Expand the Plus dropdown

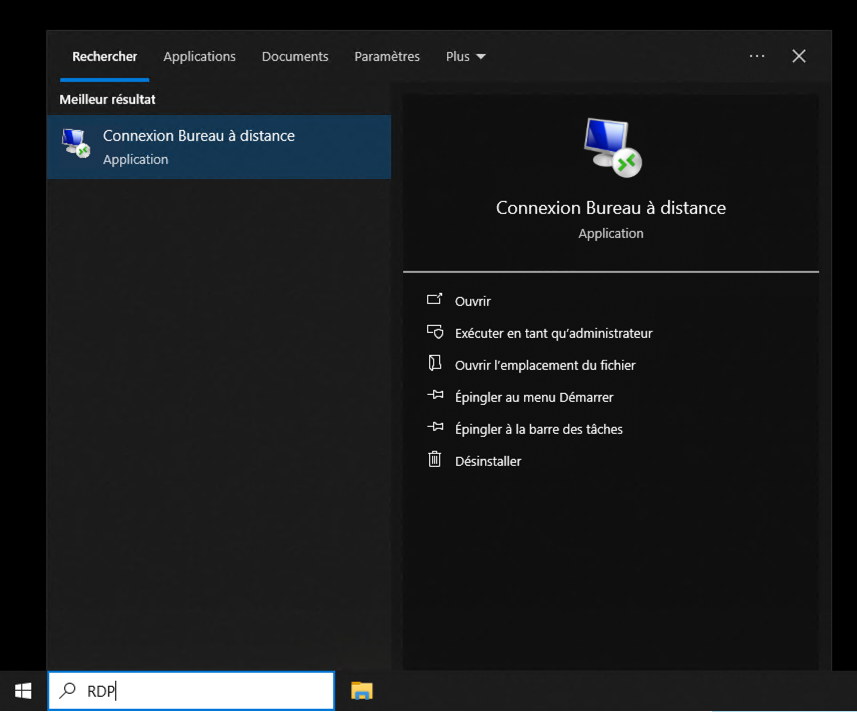466,57
